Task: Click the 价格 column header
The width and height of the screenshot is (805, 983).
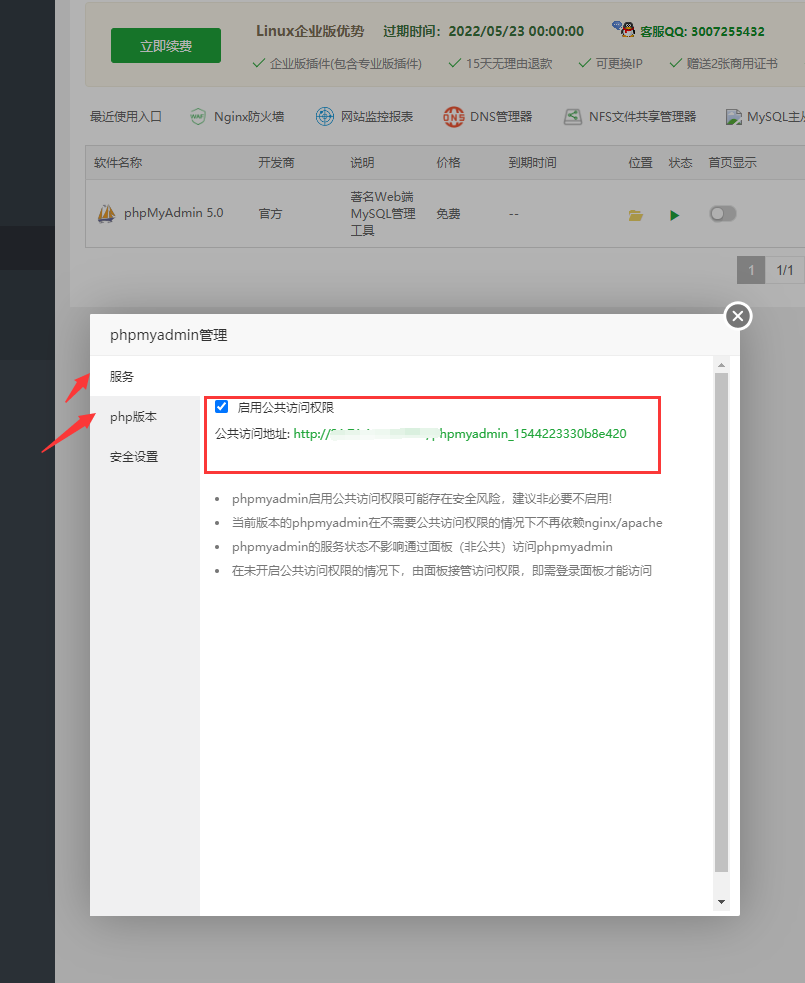Action: pyautogui.click(x=448, y=163)
